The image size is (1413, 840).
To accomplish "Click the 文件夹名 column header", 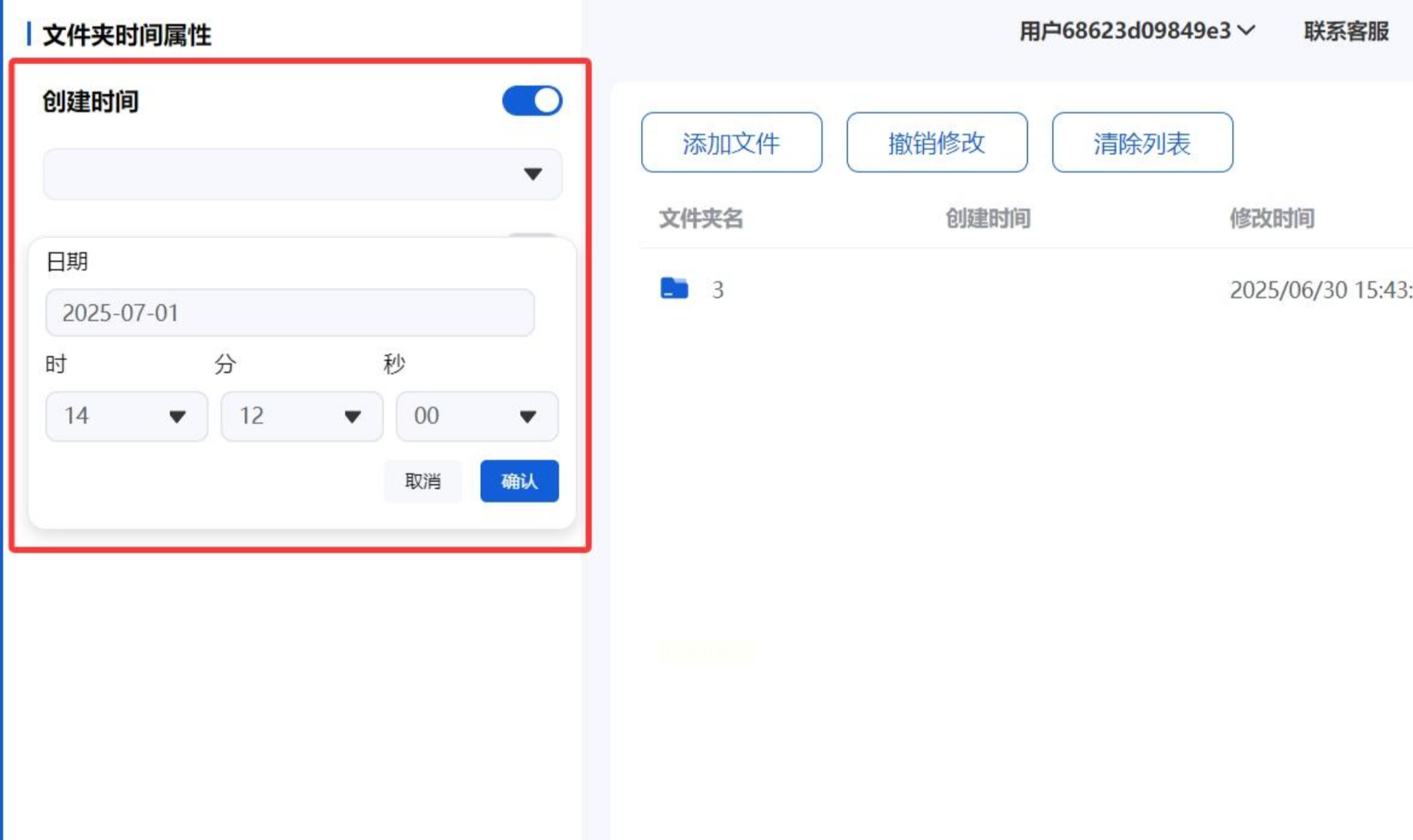I will (x=701, y=219).
